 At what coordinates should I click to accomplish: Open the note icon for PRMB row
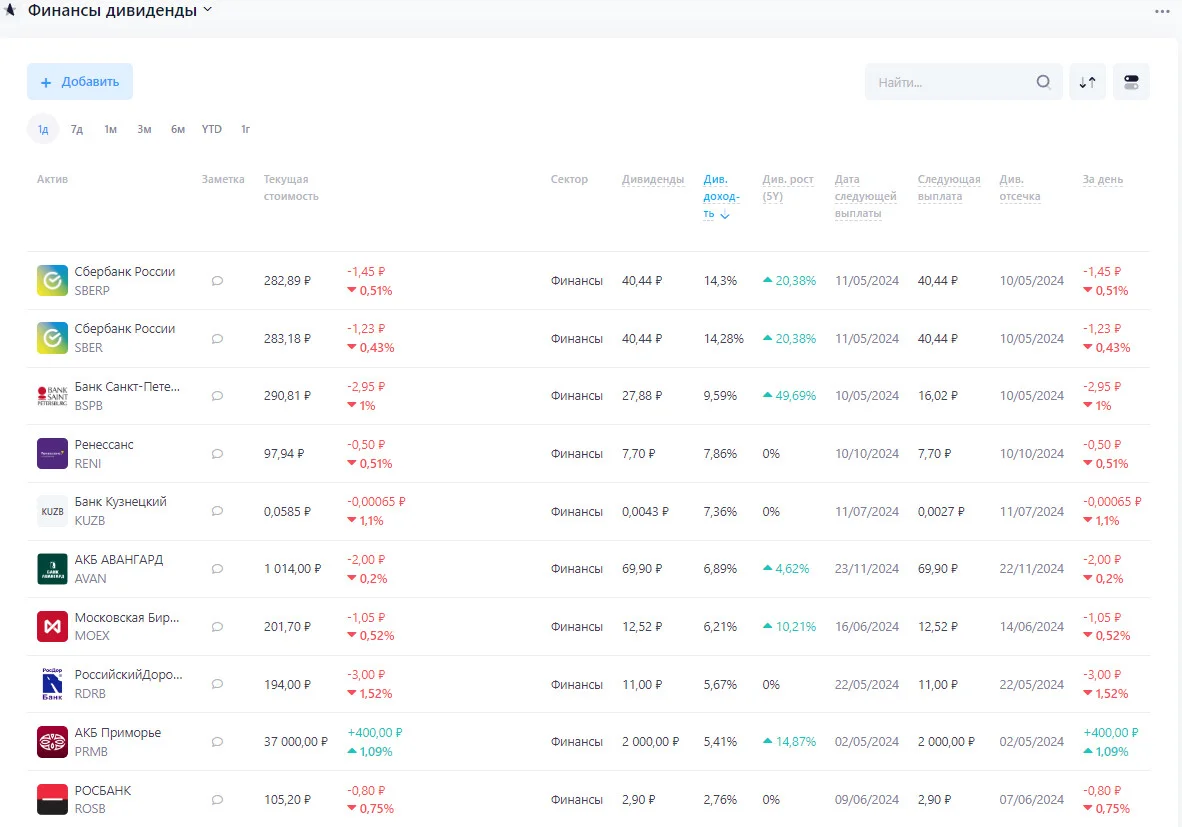pyautogui.click(x=217, y=742)
